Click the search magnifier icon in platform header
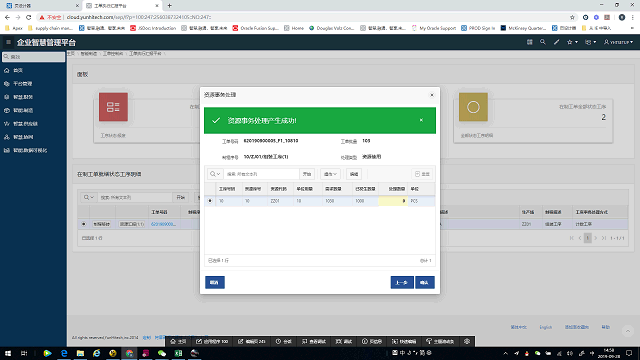Screen dimensions: 640x360 pos(542,42)
